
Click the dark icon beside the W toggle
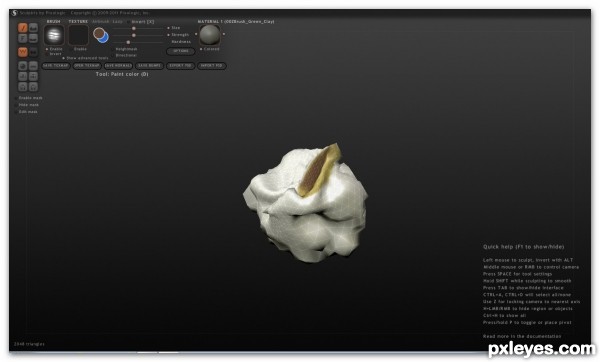(x=33, y=51)
